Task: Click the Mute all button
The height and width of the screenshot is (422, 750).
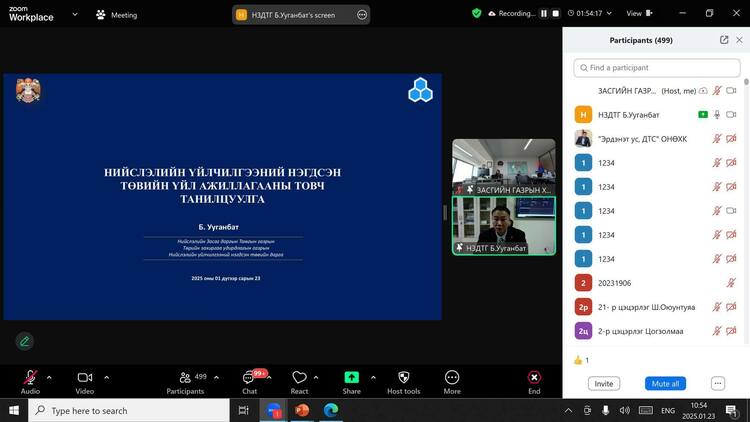Action: (665, 383)
